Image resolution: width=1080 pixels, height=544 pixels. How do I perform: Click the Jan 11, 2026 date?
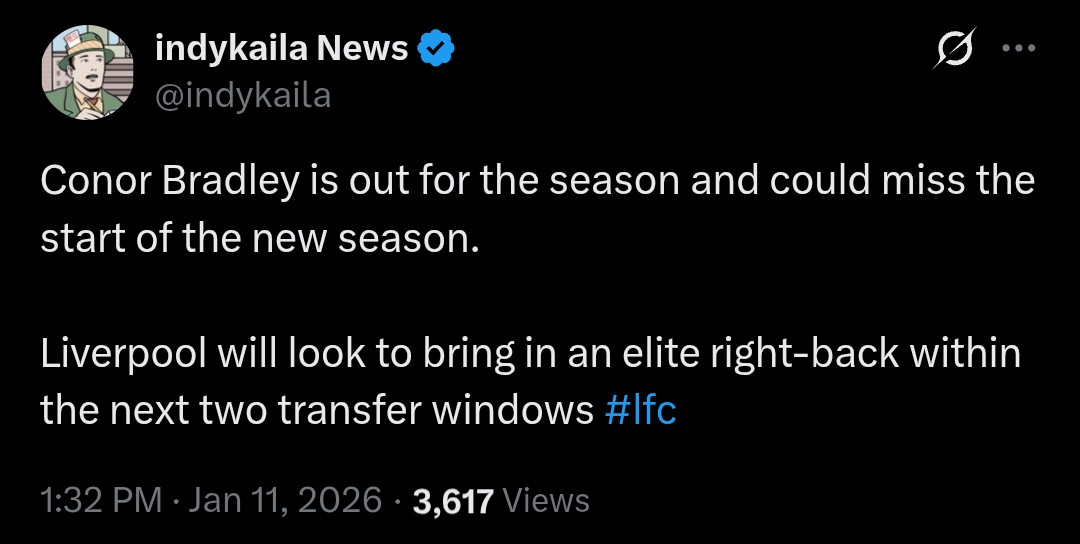[x=284, y=499]
